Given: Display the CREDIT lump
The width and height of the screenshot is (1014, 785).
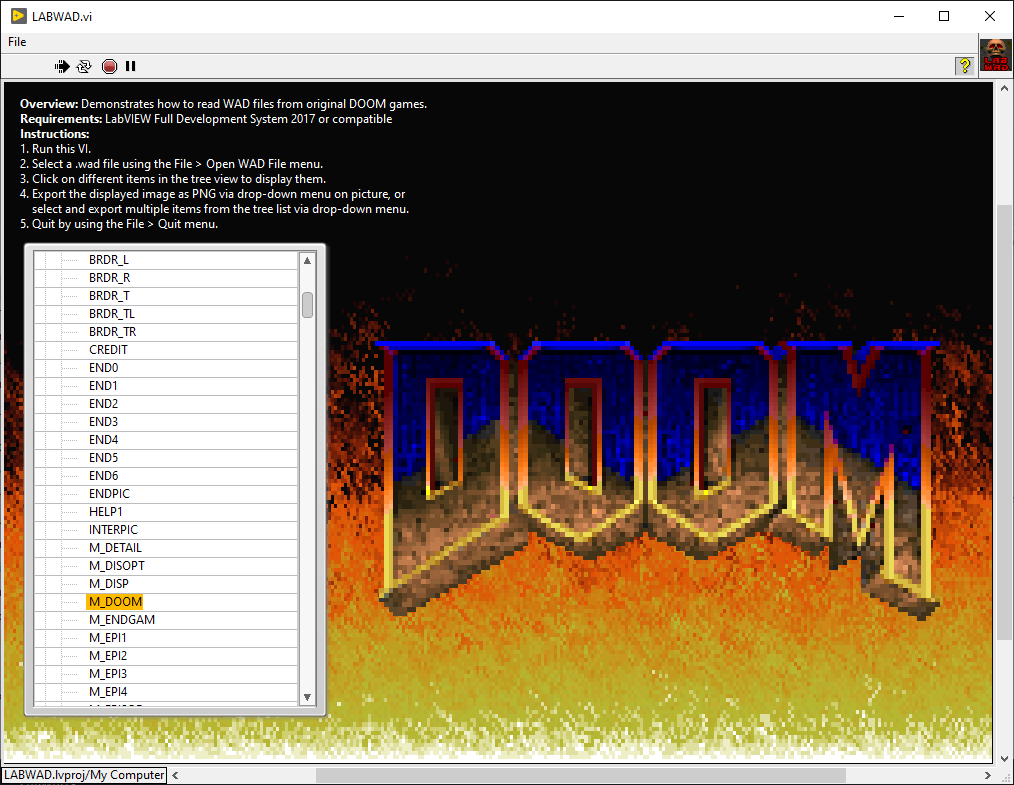Looking at the screenshot, I should (108, 350).
